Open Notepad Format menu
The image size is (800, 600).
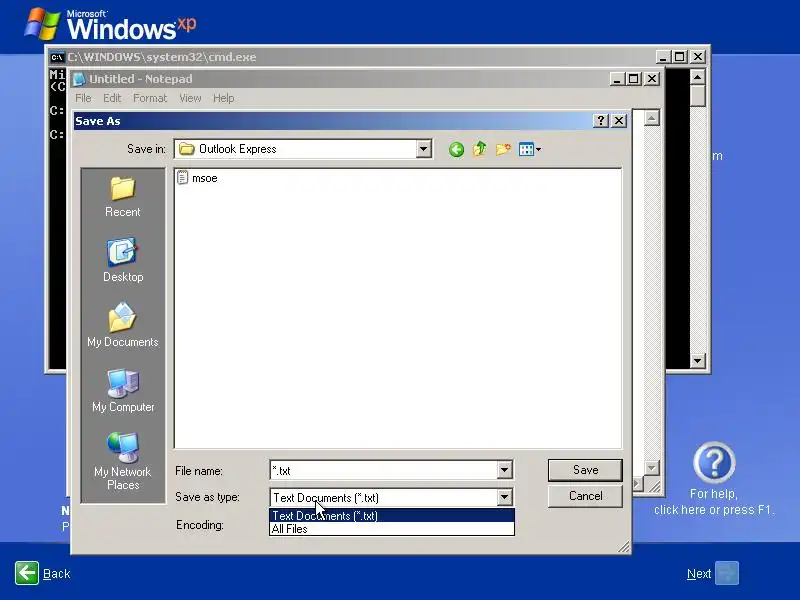(150, 98)
